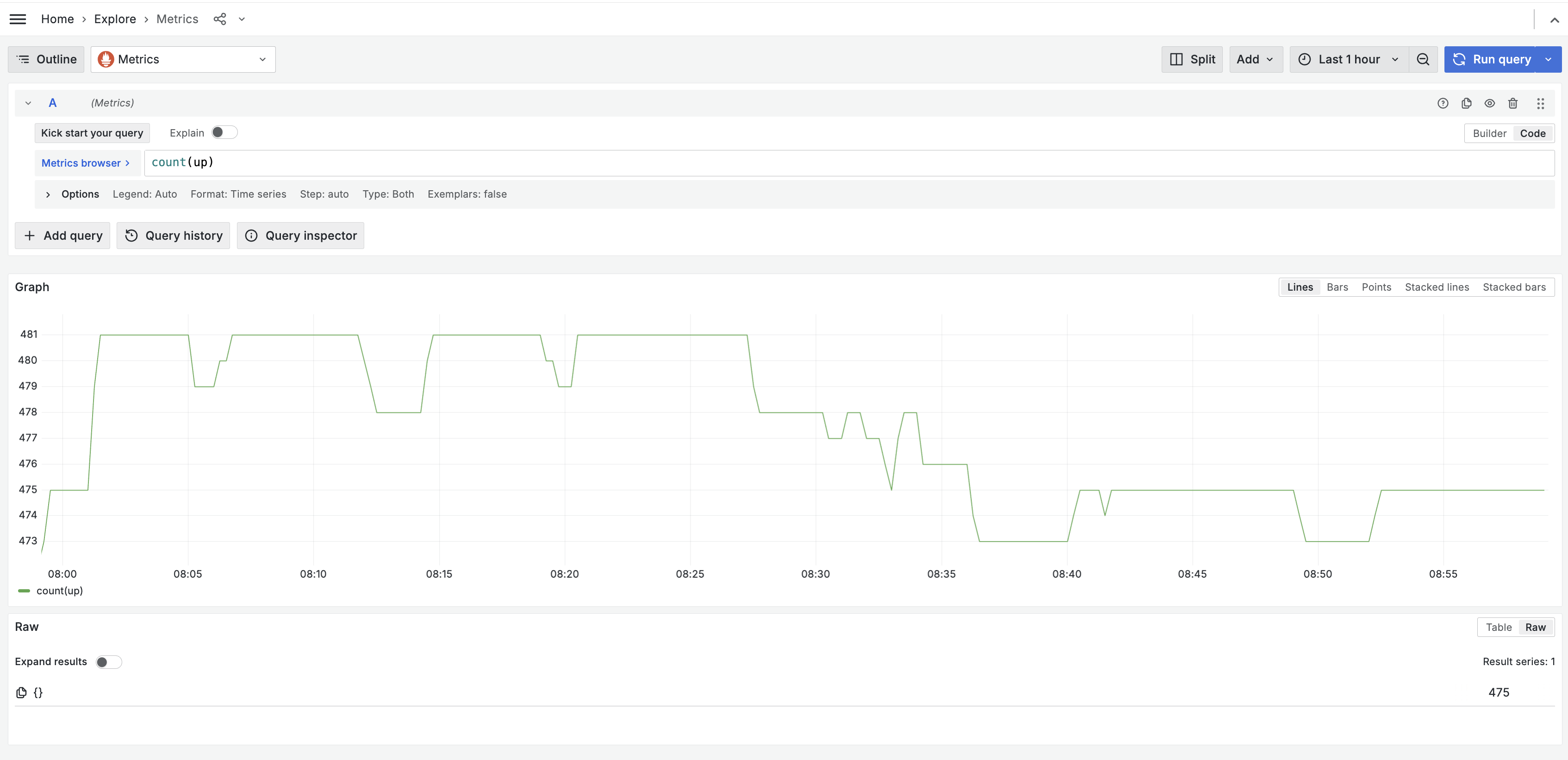Go to Home in breadcrumb
The height and width of the screenshot is (760, 1568).
pos(57,19)
